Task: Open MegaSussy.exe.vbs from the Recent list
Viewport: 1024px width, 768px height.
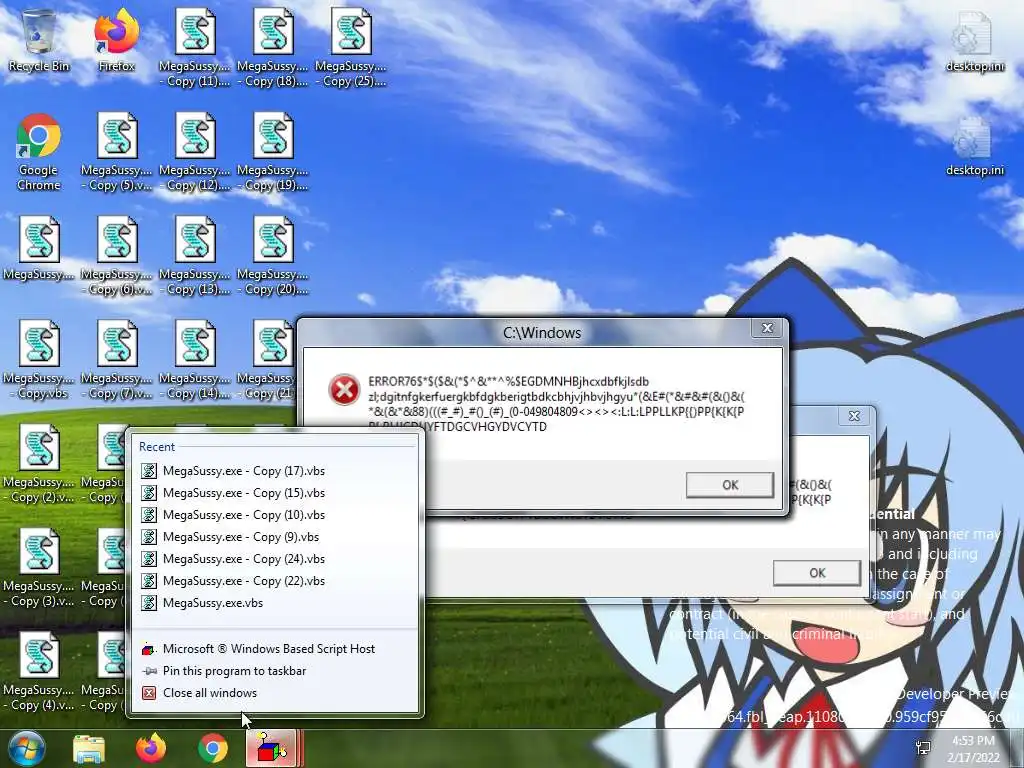Action: click(275, 603)
